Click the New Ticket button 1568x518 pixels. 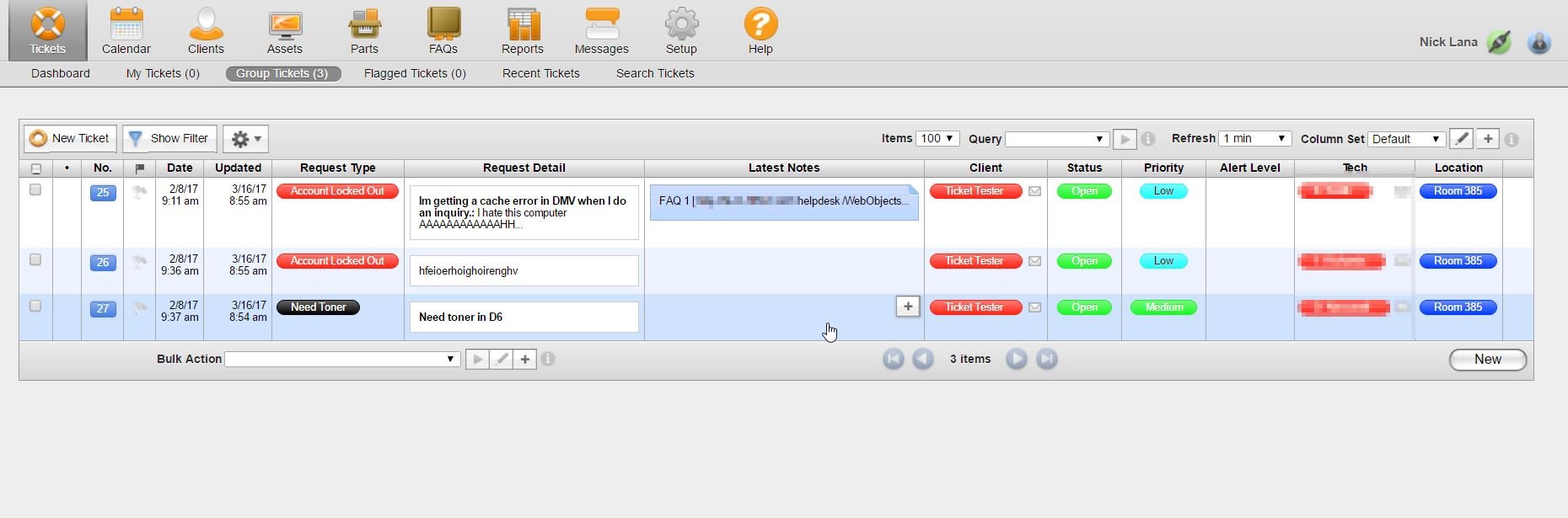pyautogui.click(x=70, y=139)
